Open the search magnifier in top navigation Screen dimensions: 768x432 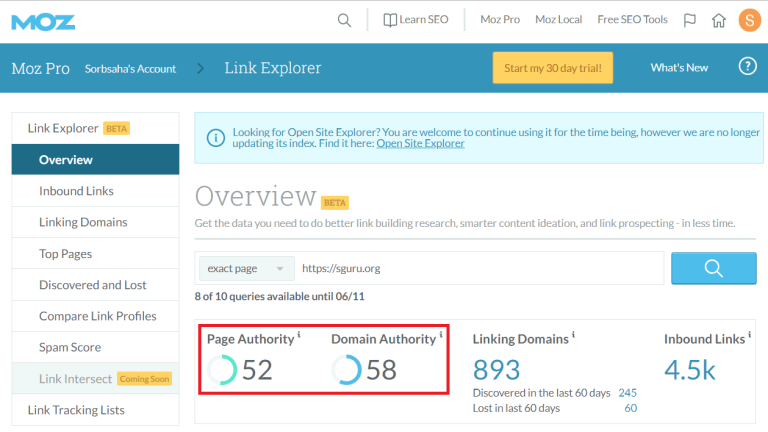[x=344, y=20]
